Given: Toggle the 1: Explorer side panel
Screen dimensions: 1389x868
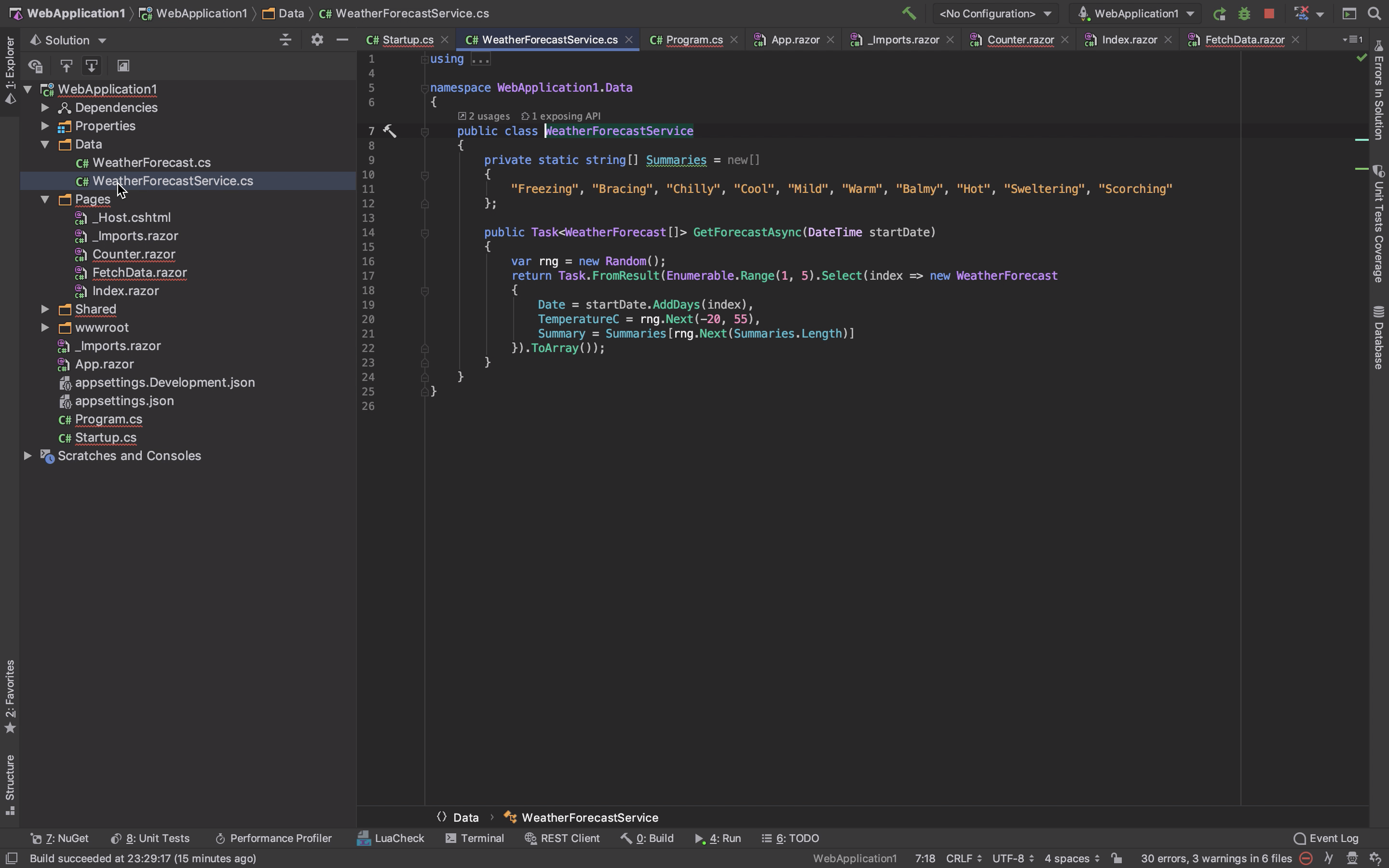Looking at the screenshot, I should (x=10, y=71).
